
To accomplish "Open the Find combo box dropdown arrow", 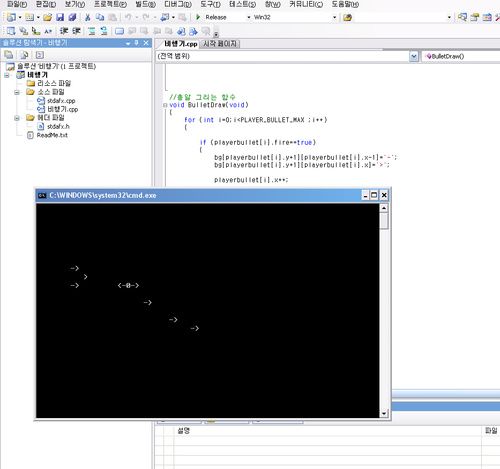I will pos(449,17).
